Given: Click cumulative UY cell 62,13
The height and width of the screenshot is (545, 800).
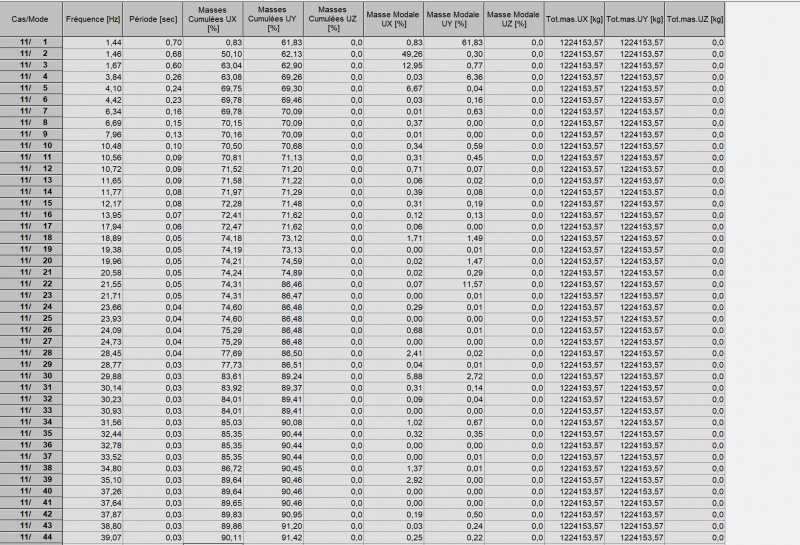Looking at the screenshot, I should [273, 54].
